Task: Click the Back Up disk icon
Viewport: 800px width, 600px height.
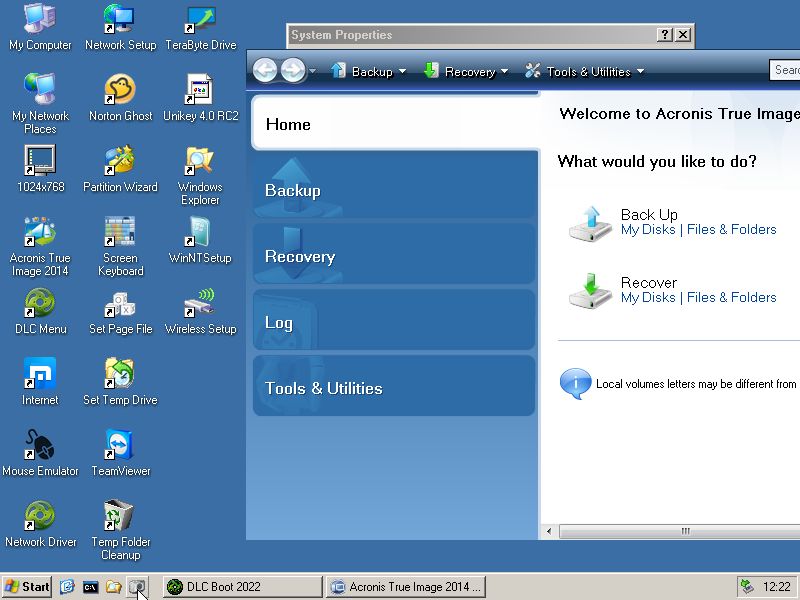Action: click(590, 223)
